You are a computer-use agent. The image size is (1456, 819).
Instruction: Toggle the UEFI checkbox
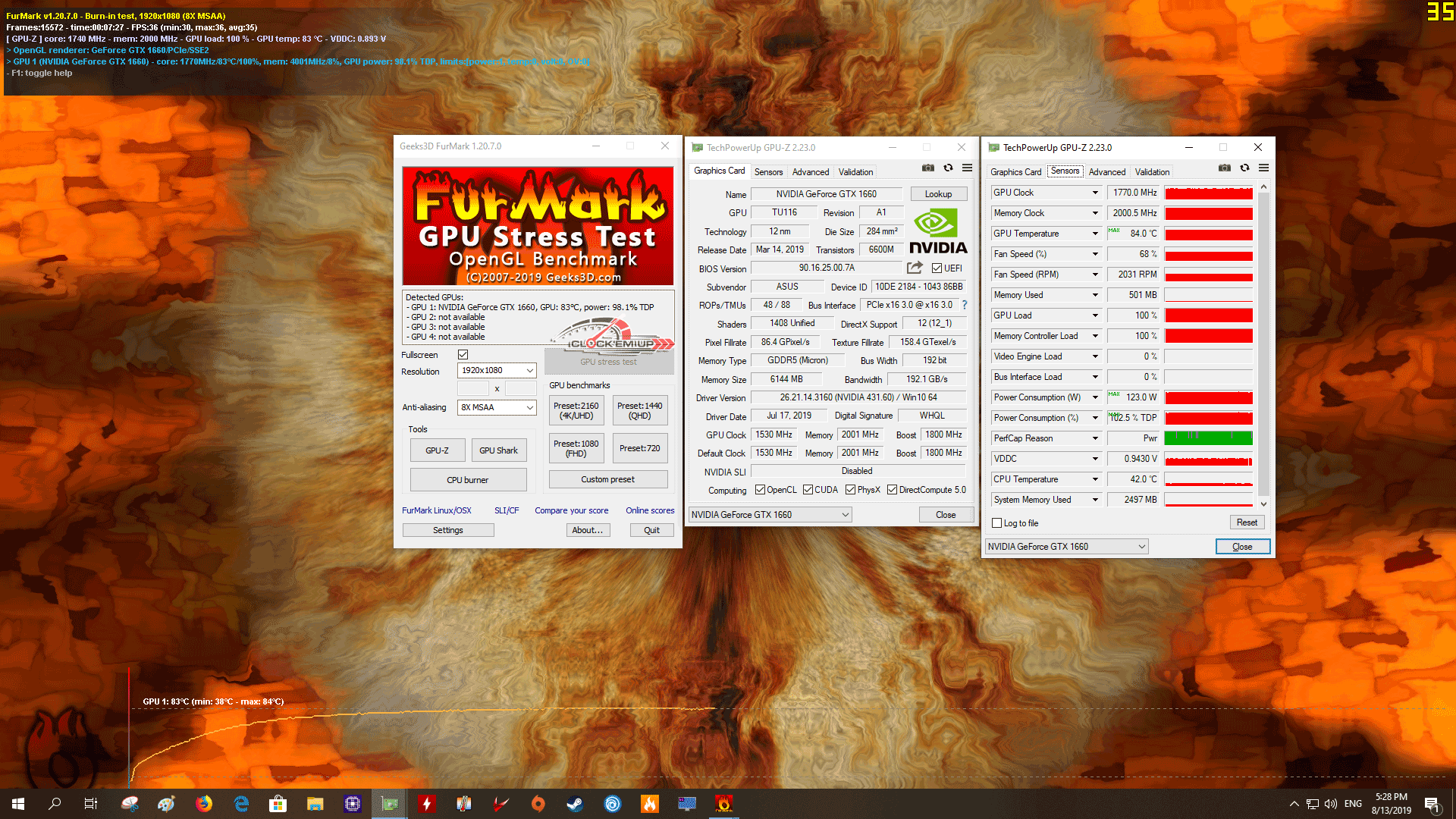937,268
